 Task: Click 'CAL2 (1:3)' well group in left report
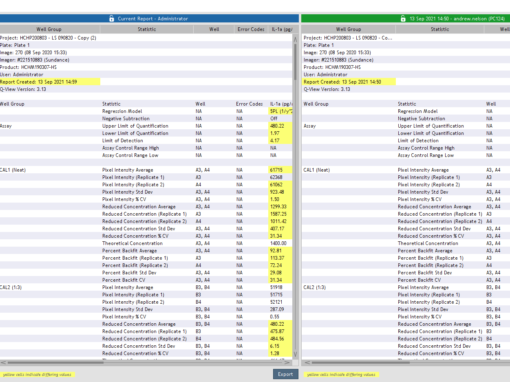[x=11, y=287]
